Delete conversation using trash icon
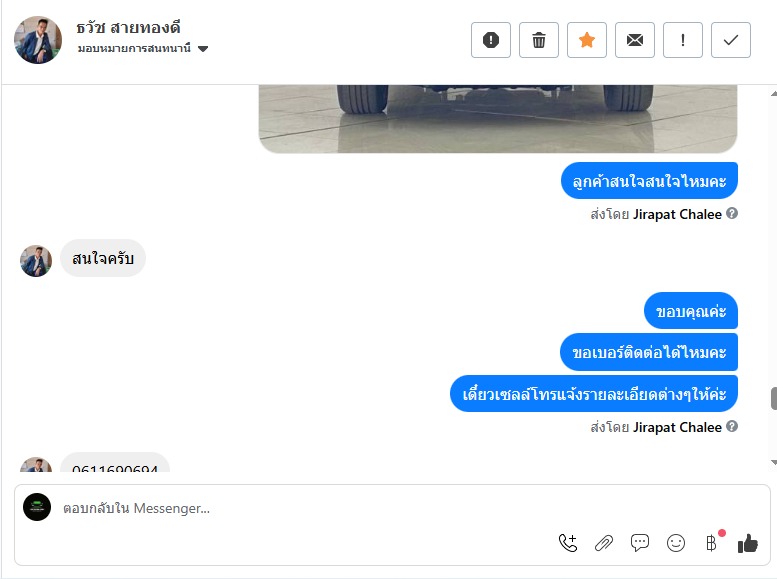The image size is (777, 579). click(539, 40)
